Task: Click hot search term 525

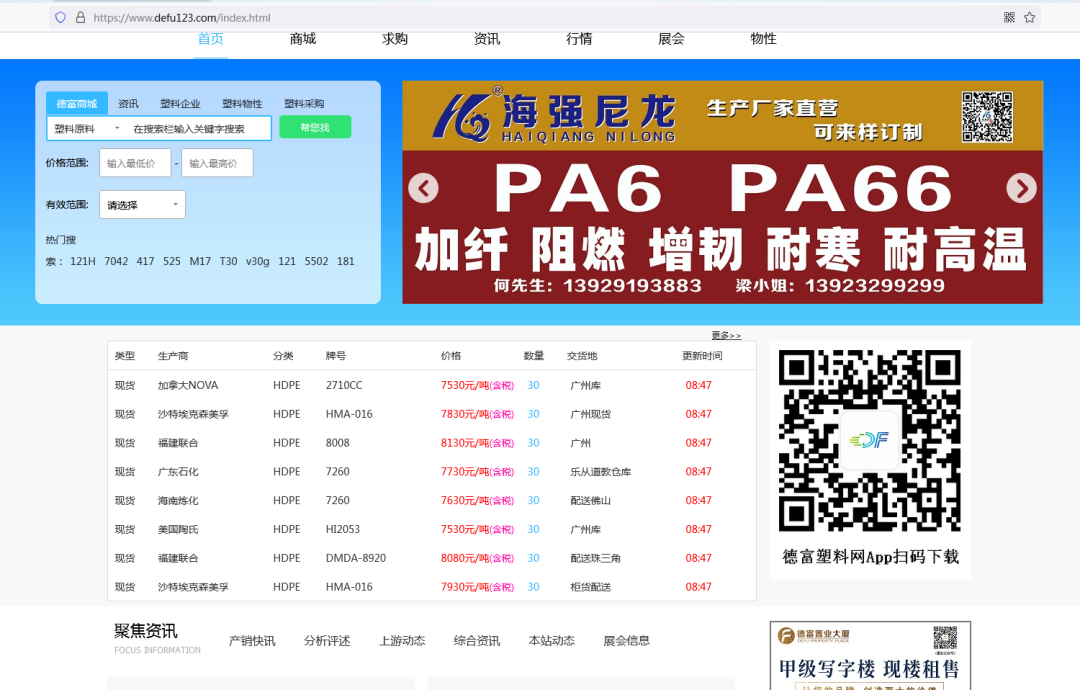Action: point(172,262)
